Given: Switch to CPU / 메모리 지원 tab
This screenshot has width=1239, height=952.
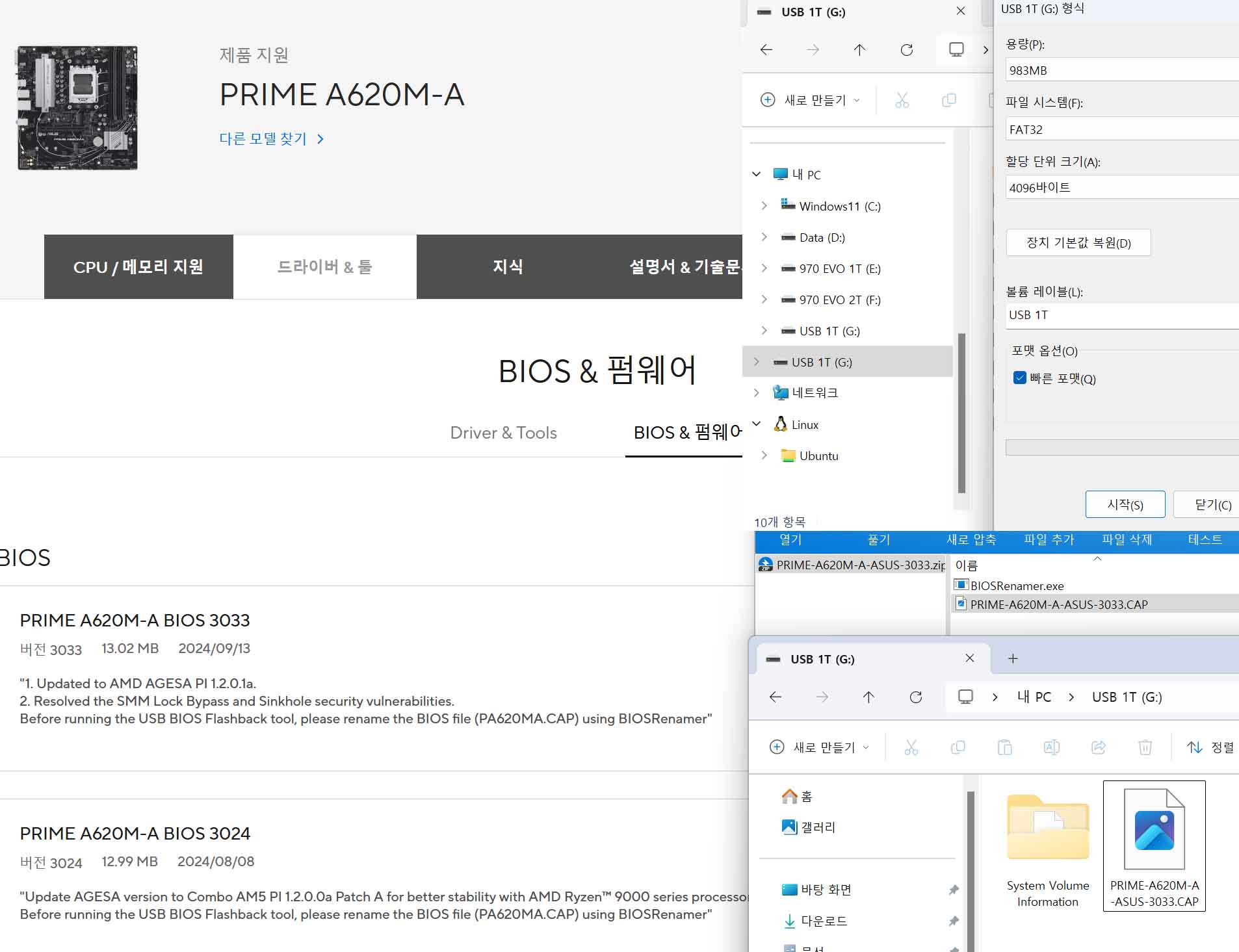Looking at the screenshot, I should (138, 266).
